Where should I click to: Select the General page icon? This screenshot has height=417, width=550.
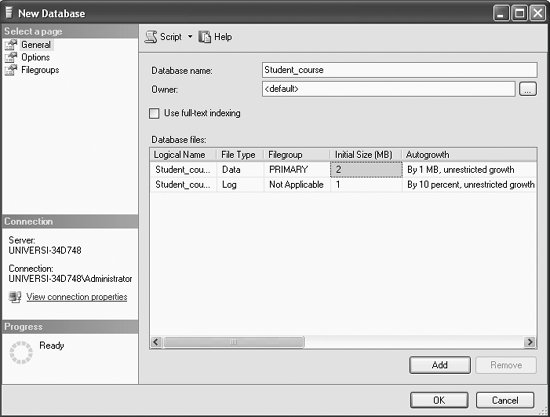click(x=11, y=45)
